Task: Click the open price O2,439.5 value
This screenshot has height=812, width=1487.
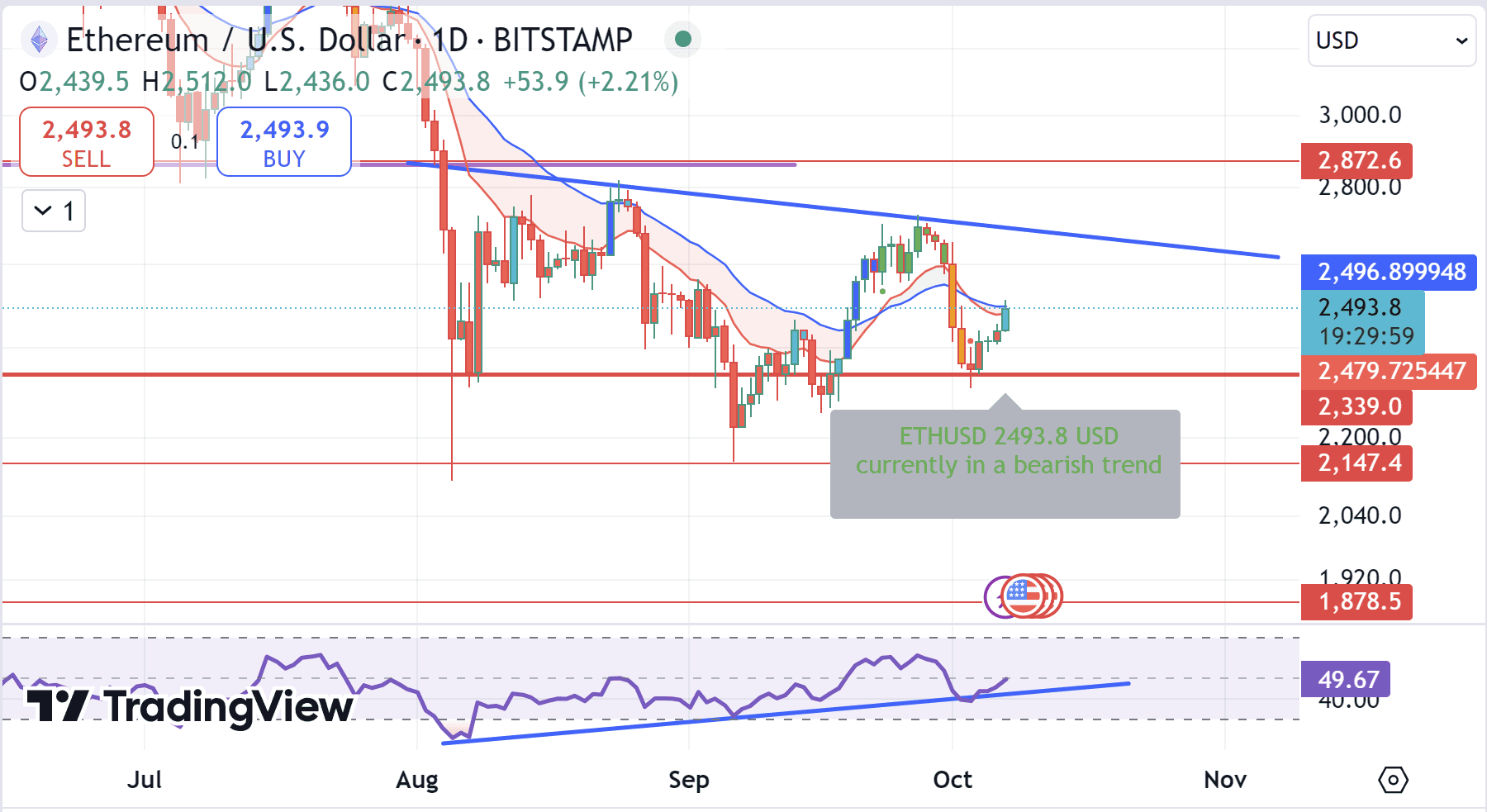Action: [74, 82]
